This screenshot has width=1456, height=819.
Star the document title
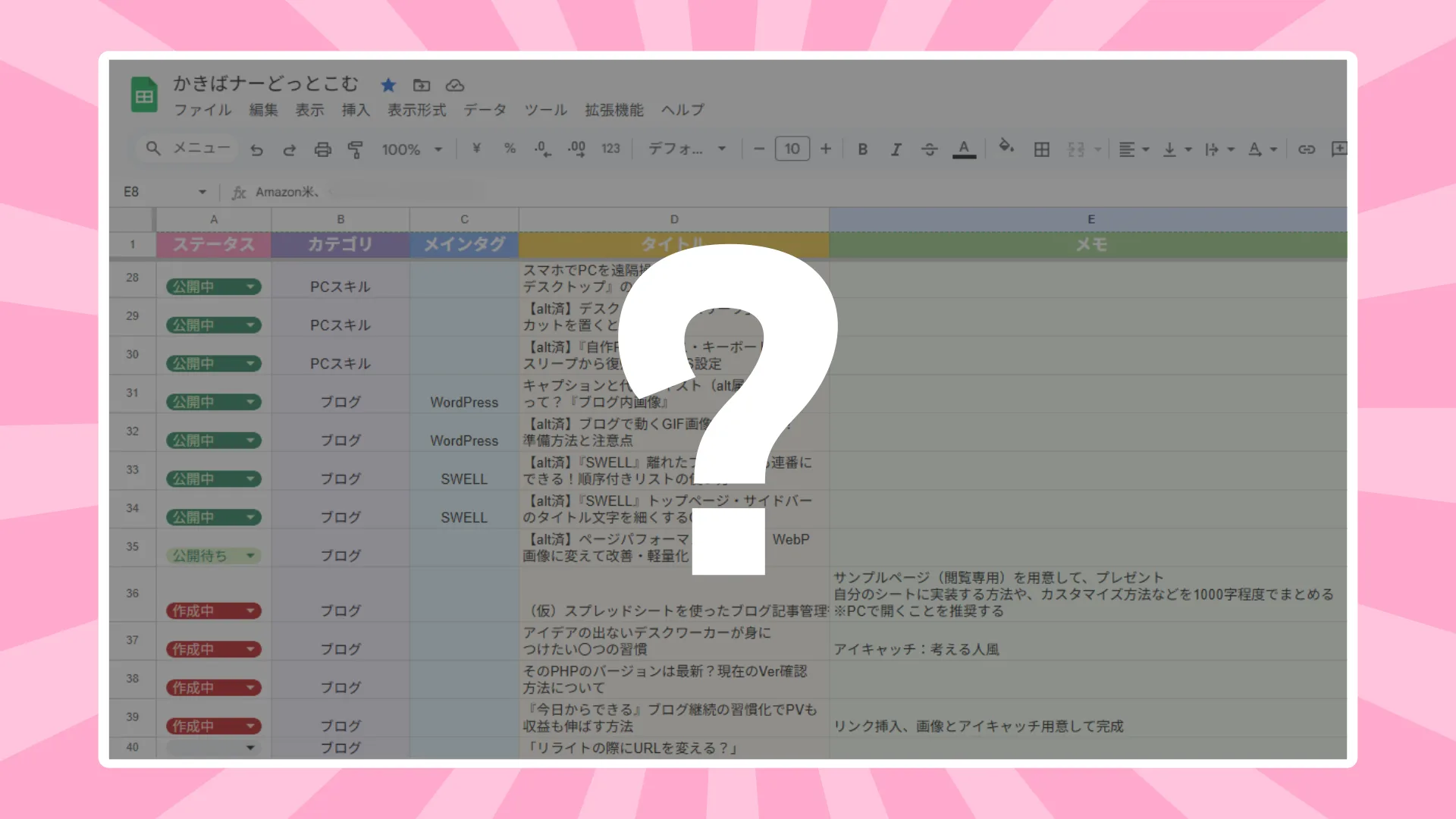[x=388, y=85]
